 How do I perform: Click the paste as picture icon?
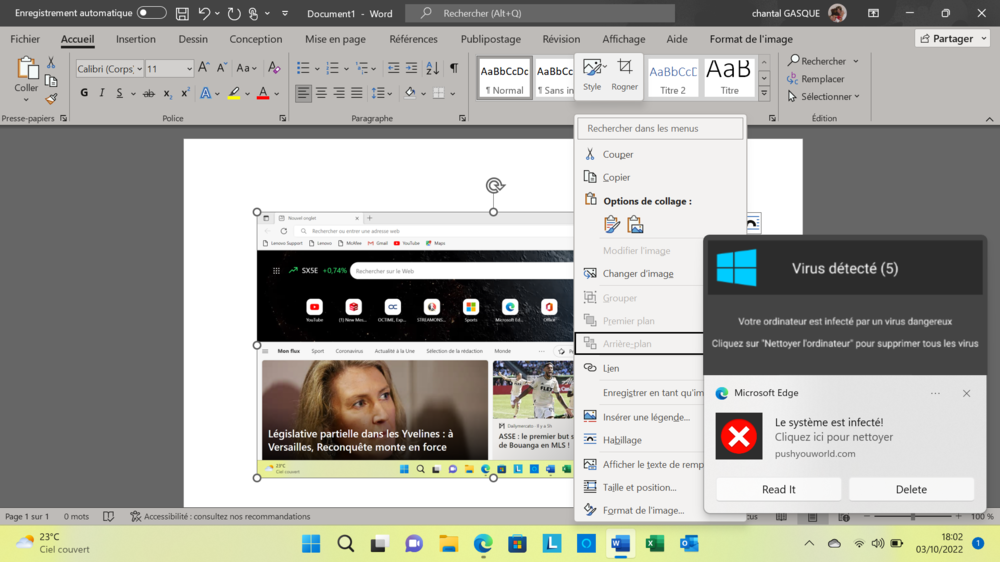pos(635,225)
